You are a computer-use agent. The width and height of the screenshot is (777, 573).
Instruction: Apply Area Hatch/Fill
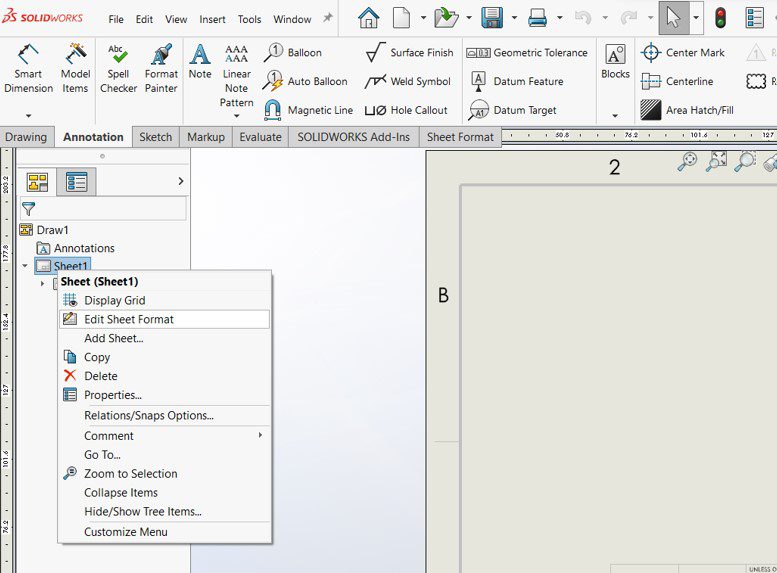point(686,110)
